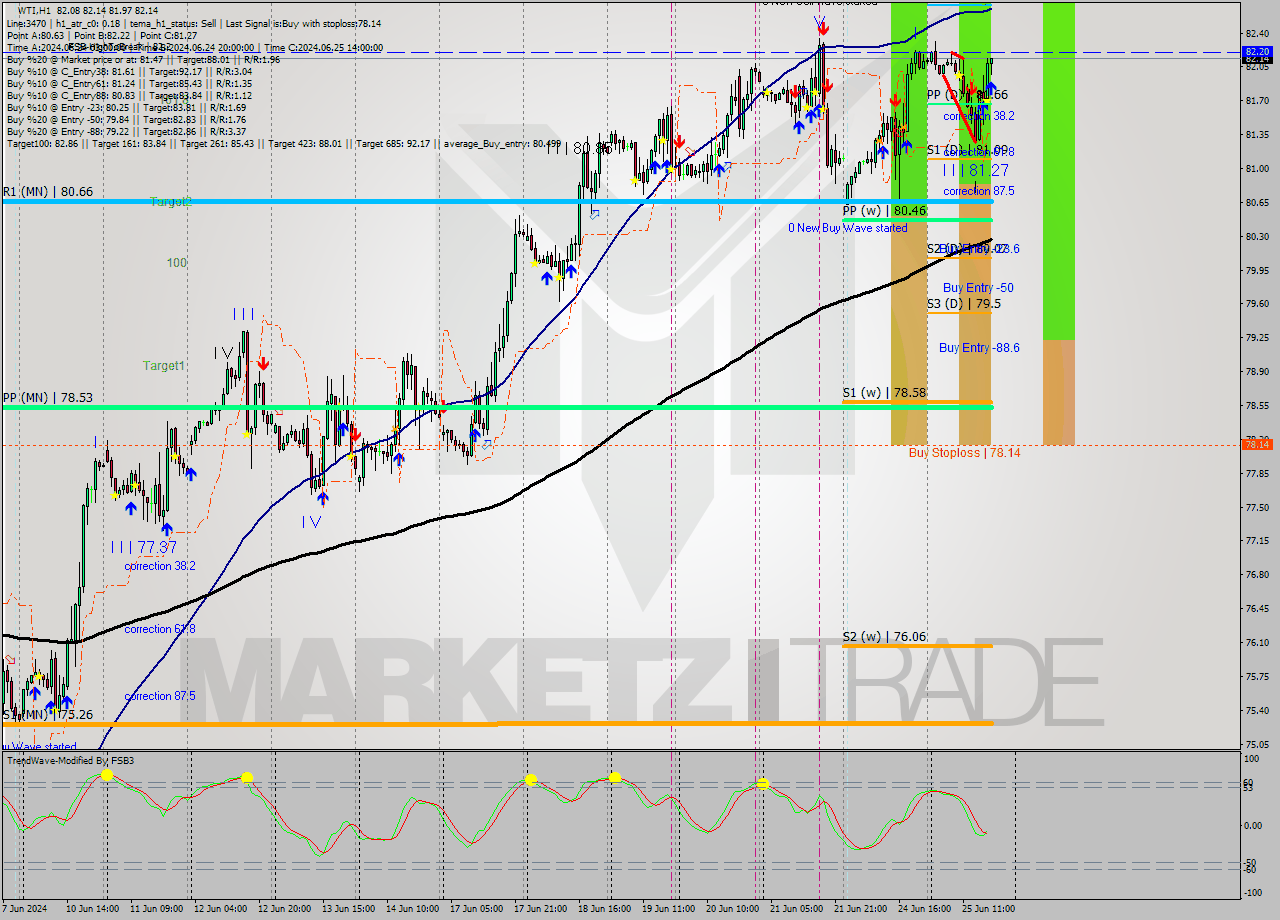Click the 'correction 61.8' label above S1 (MN)
Image resolution: width=1280 pixels, height=920 pixels.
click(160, 629)
